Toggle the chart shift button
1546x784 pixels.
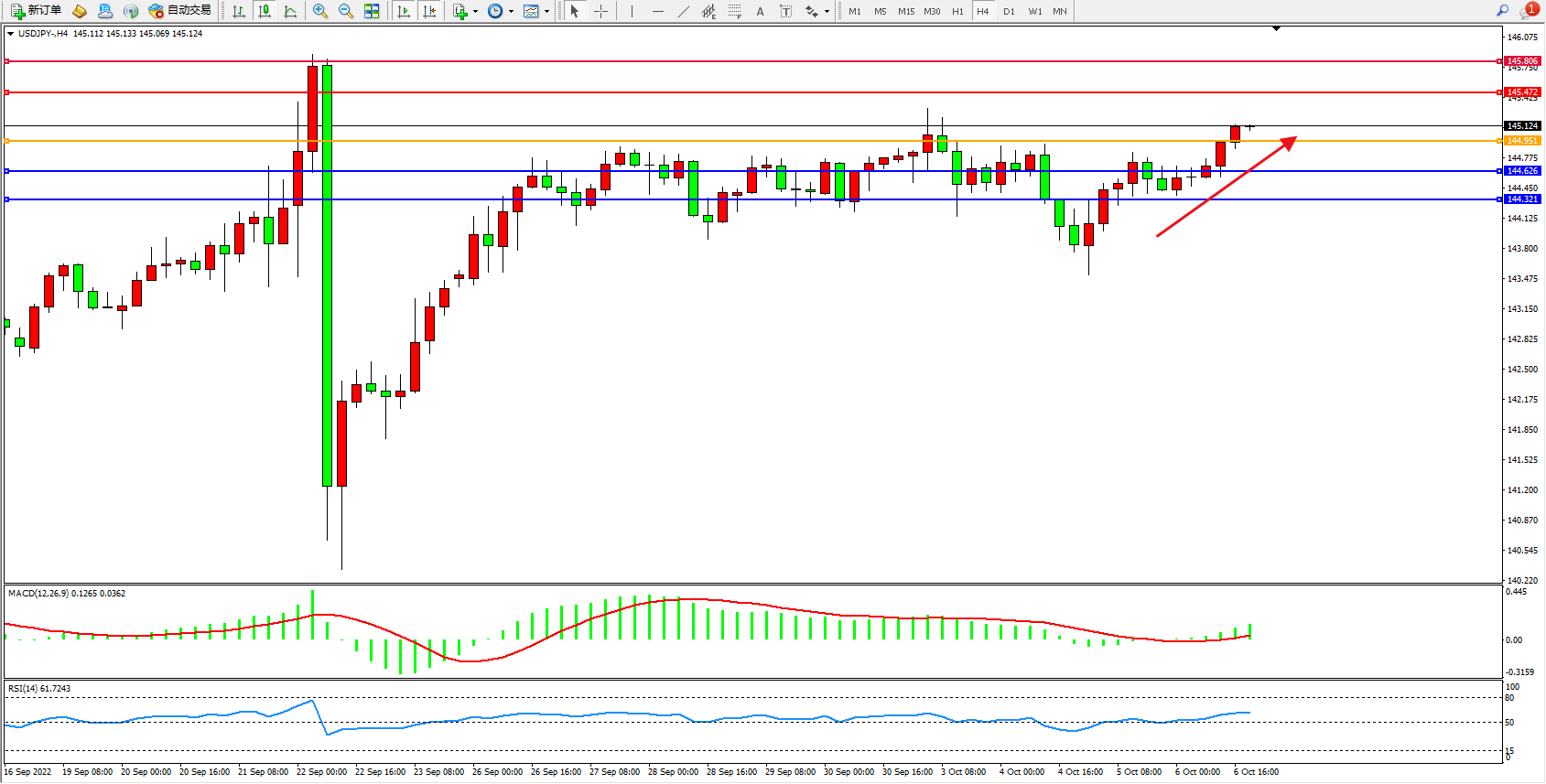tap(429, 11)
